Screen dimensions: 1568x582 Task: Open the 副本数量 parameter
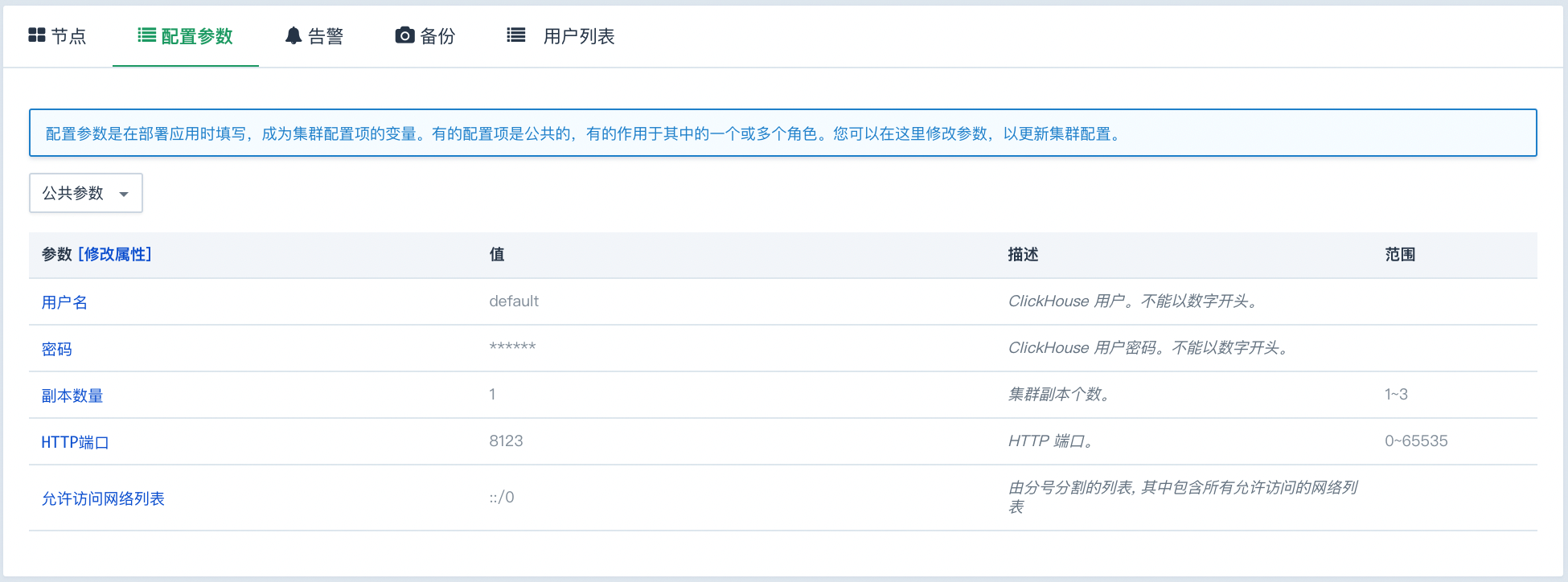click(x=72, y=396)
